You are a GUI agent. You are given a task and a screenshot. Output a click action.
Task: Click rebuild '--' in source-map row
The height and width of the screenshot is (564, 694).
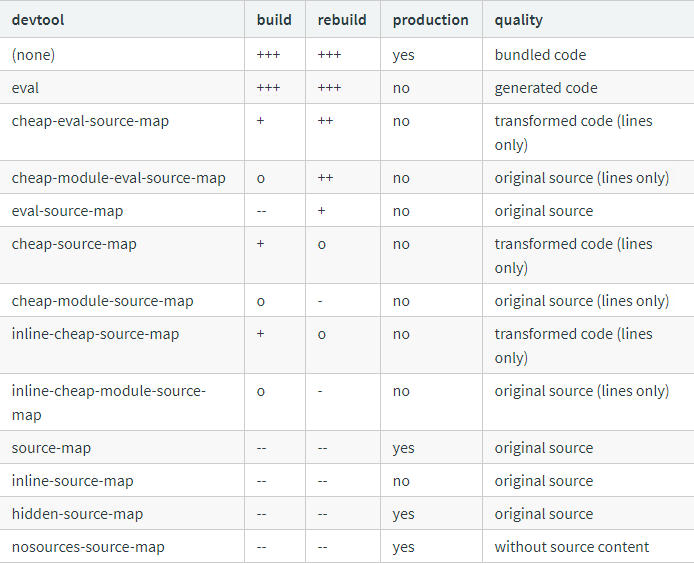point(323,448)
